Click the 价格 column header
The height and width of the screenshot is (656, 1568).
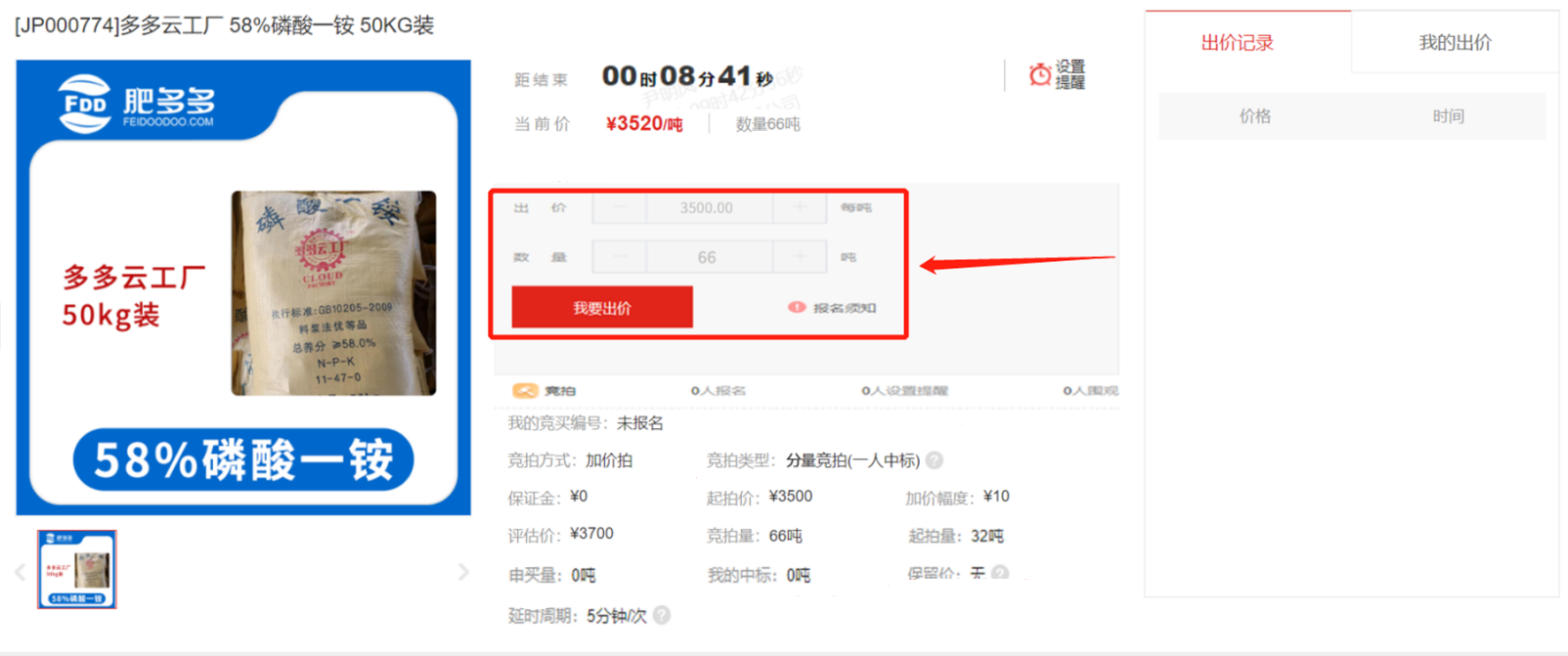1255,116
